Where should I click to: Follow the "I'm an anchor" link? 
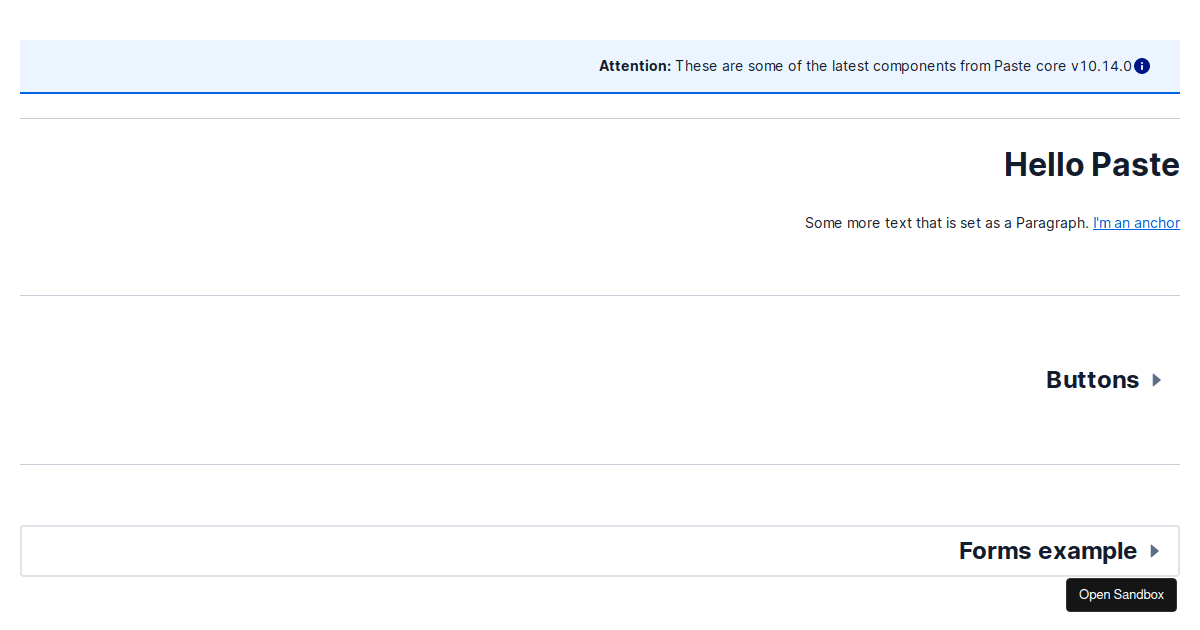coord(1136,223)
